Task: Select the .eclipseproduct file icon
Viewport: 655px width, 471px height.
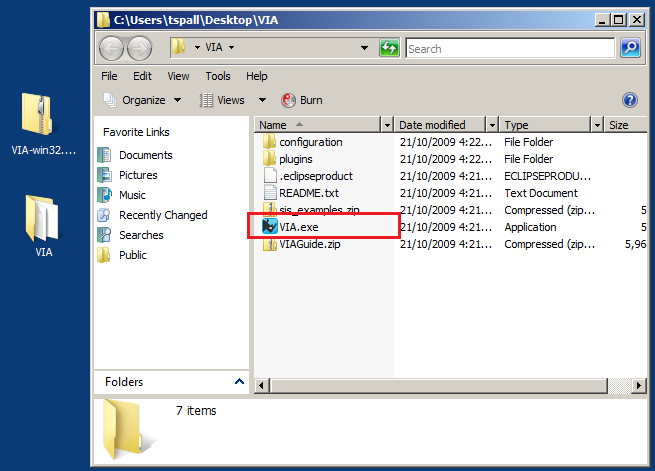Action: tap(270, 176)
